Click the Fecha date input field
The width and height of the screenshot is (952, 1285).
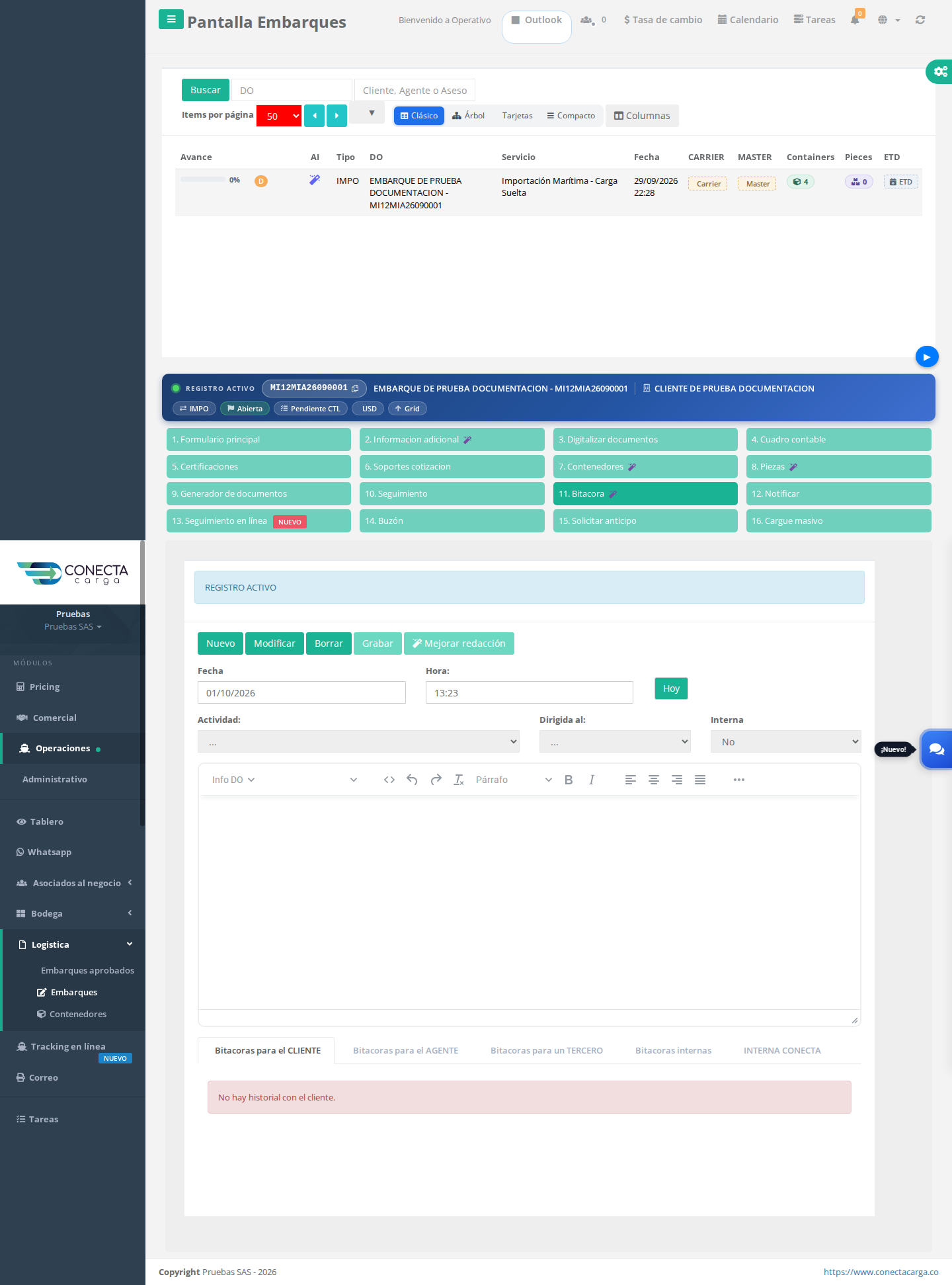tap(301, 692)
